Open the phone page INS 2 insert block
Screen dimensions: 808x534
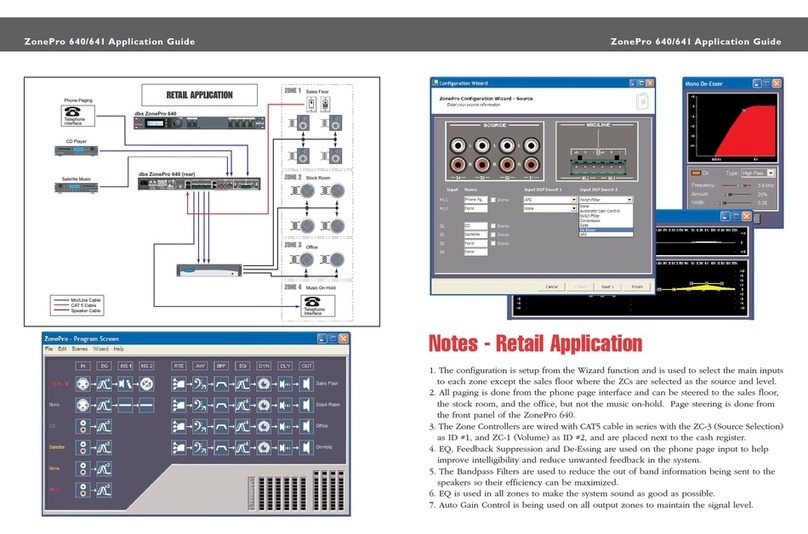tap(146, 383)
